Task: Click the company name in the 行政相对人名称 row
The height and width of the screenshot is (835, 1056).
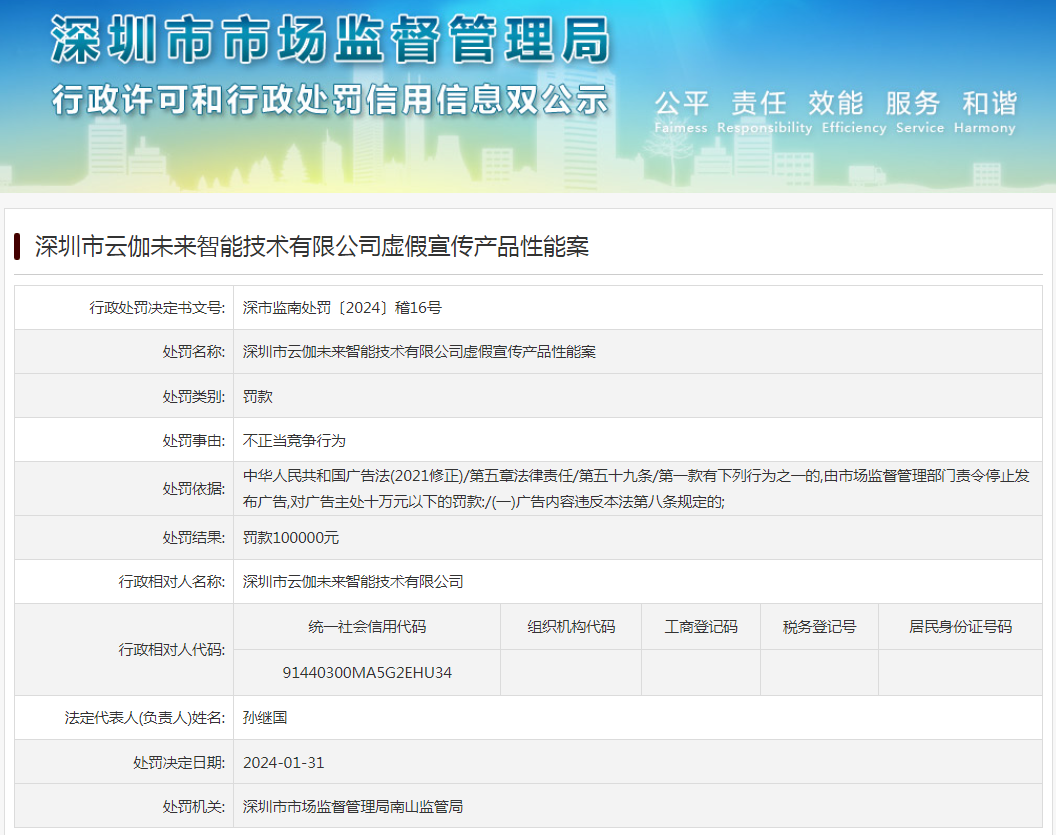Action: pos(353,581)
